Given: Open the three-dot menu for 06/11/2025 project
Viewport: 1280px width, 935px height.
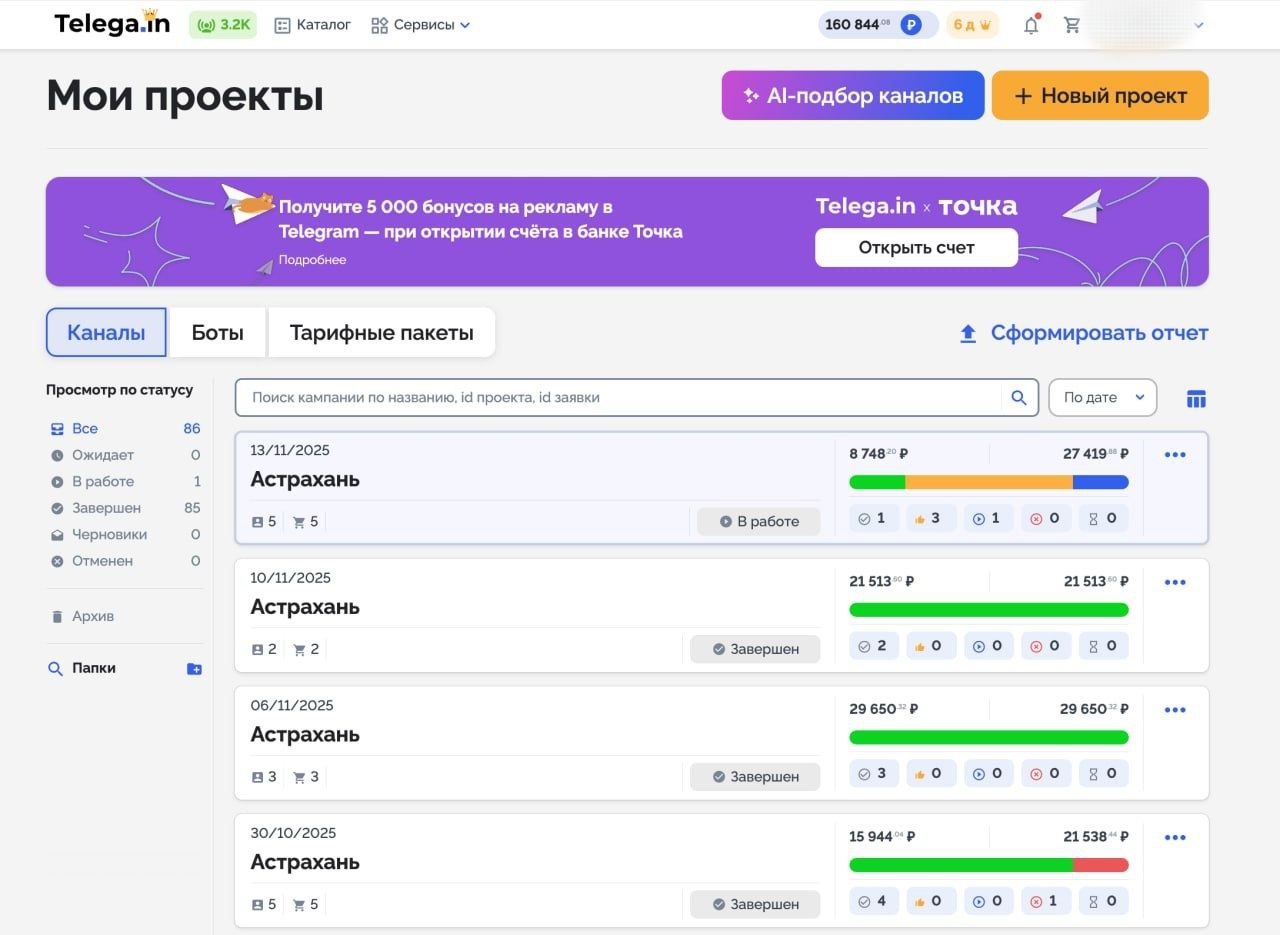Looking at the screenshot, I should (1175, 710).
